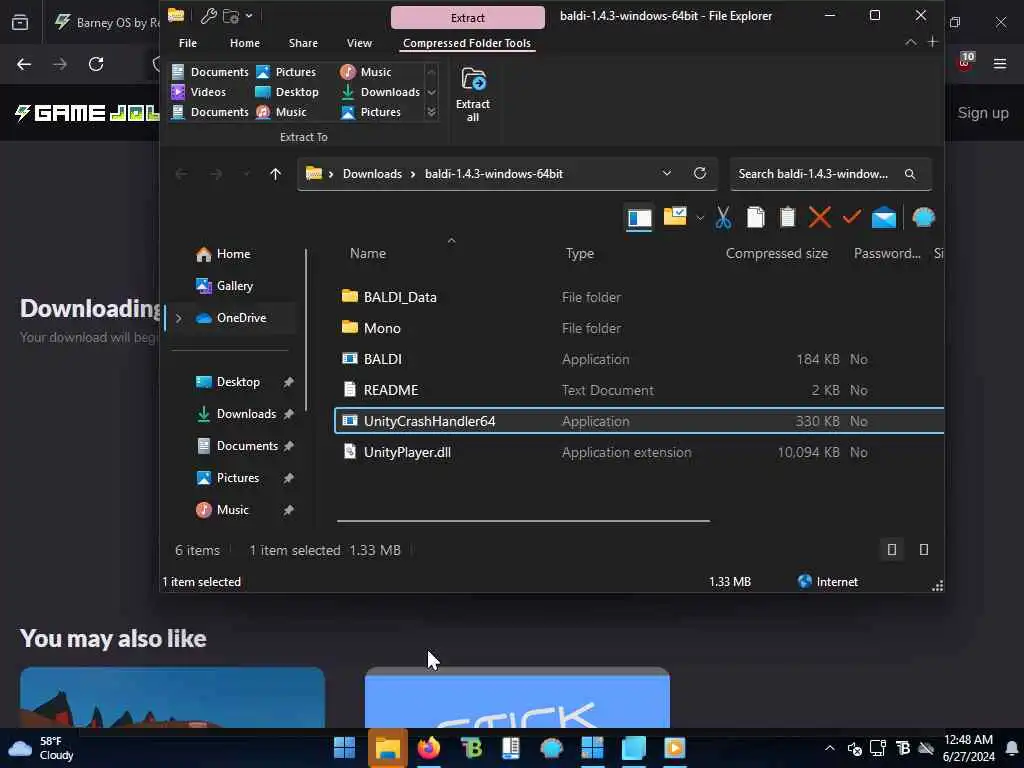Open Firefox from the taskbar
This screenshot has width=1024, height=768.
[x=428, y=748]
